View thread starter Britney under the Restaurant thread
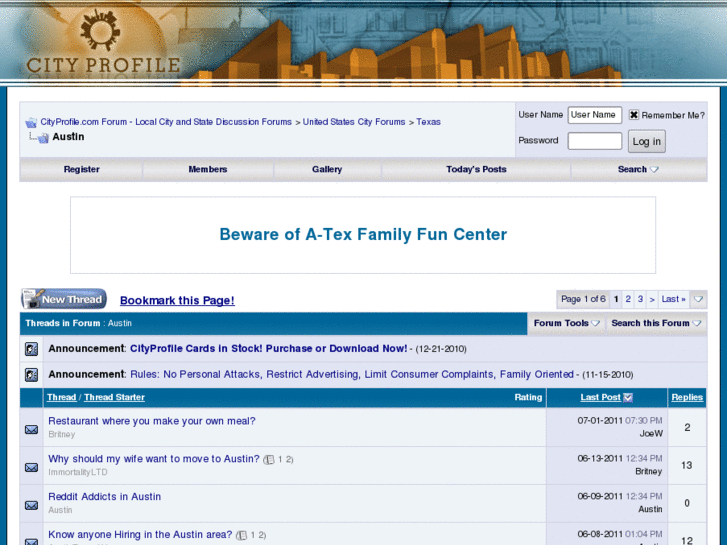 click(x=62, y=435)
